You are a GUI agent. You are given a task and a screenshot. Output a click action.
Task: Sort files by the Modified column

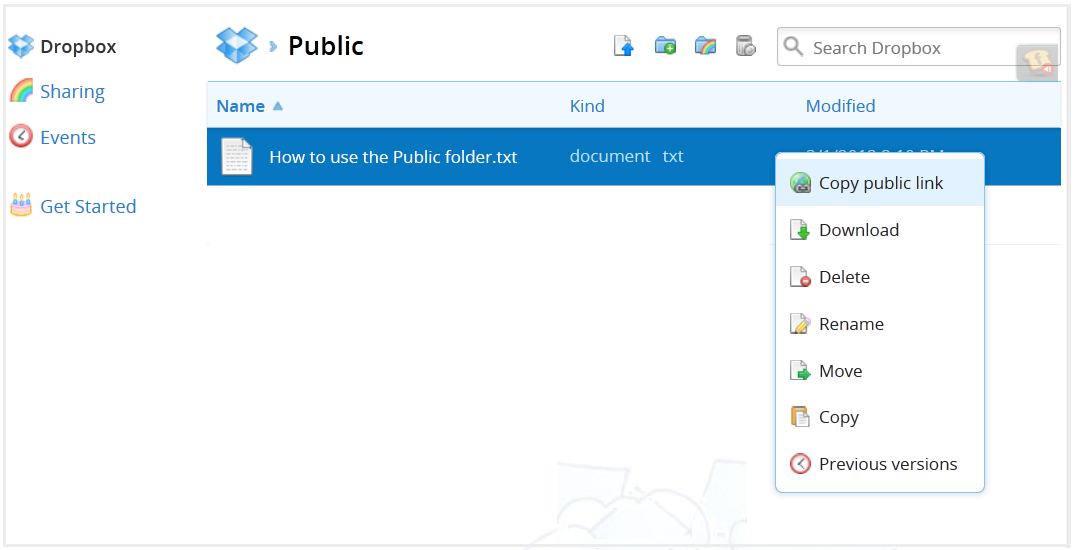(x=841, y=106)
